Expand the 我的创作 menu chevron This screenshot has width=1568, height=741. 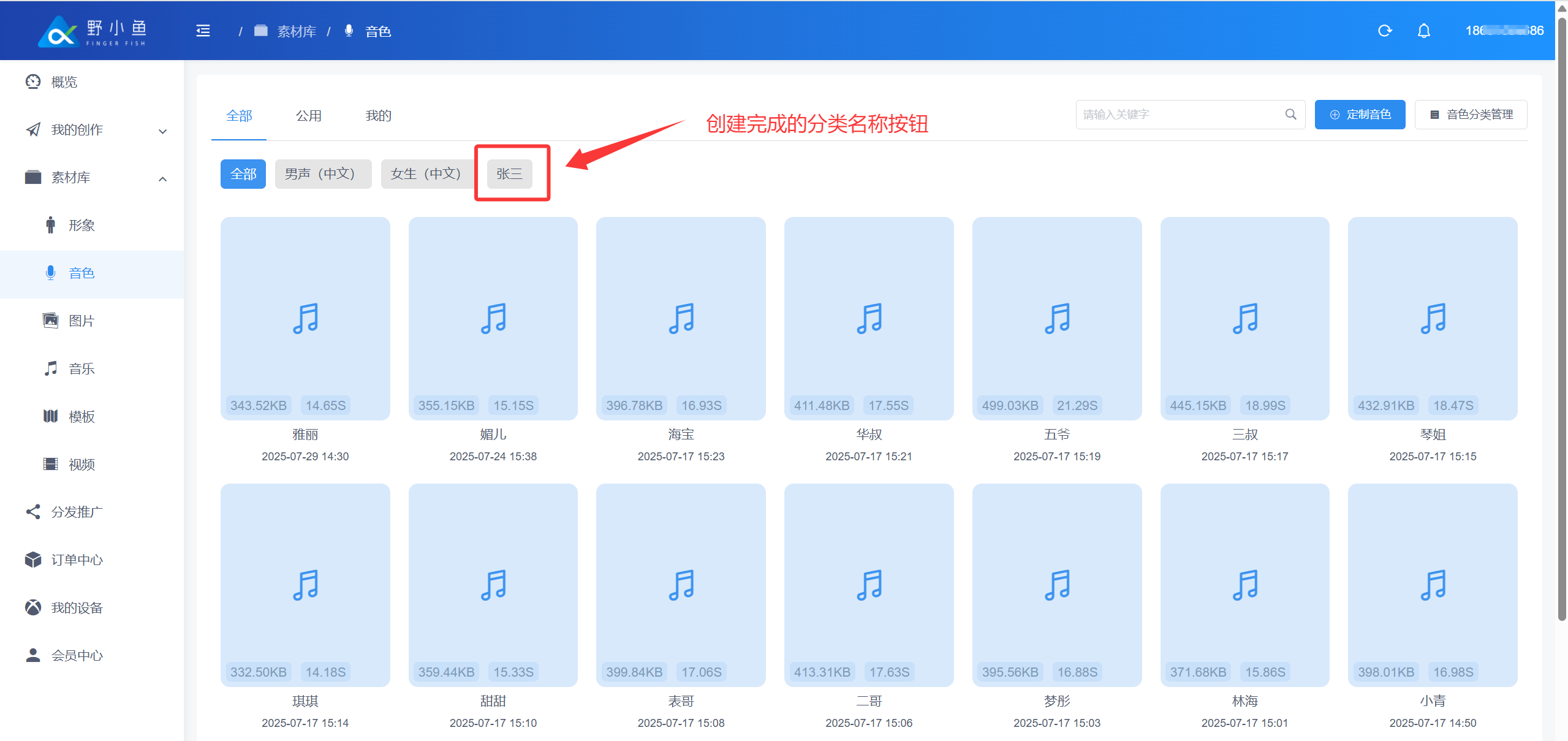coord(162,131)
